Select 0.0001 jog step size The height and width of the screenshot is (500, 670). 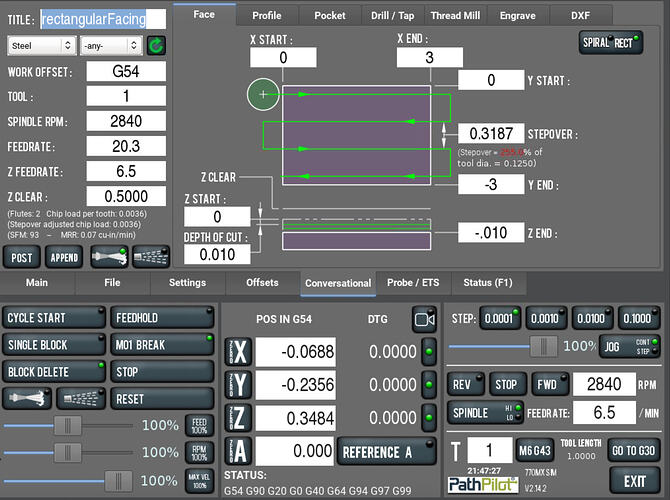(x=500, y=318)
